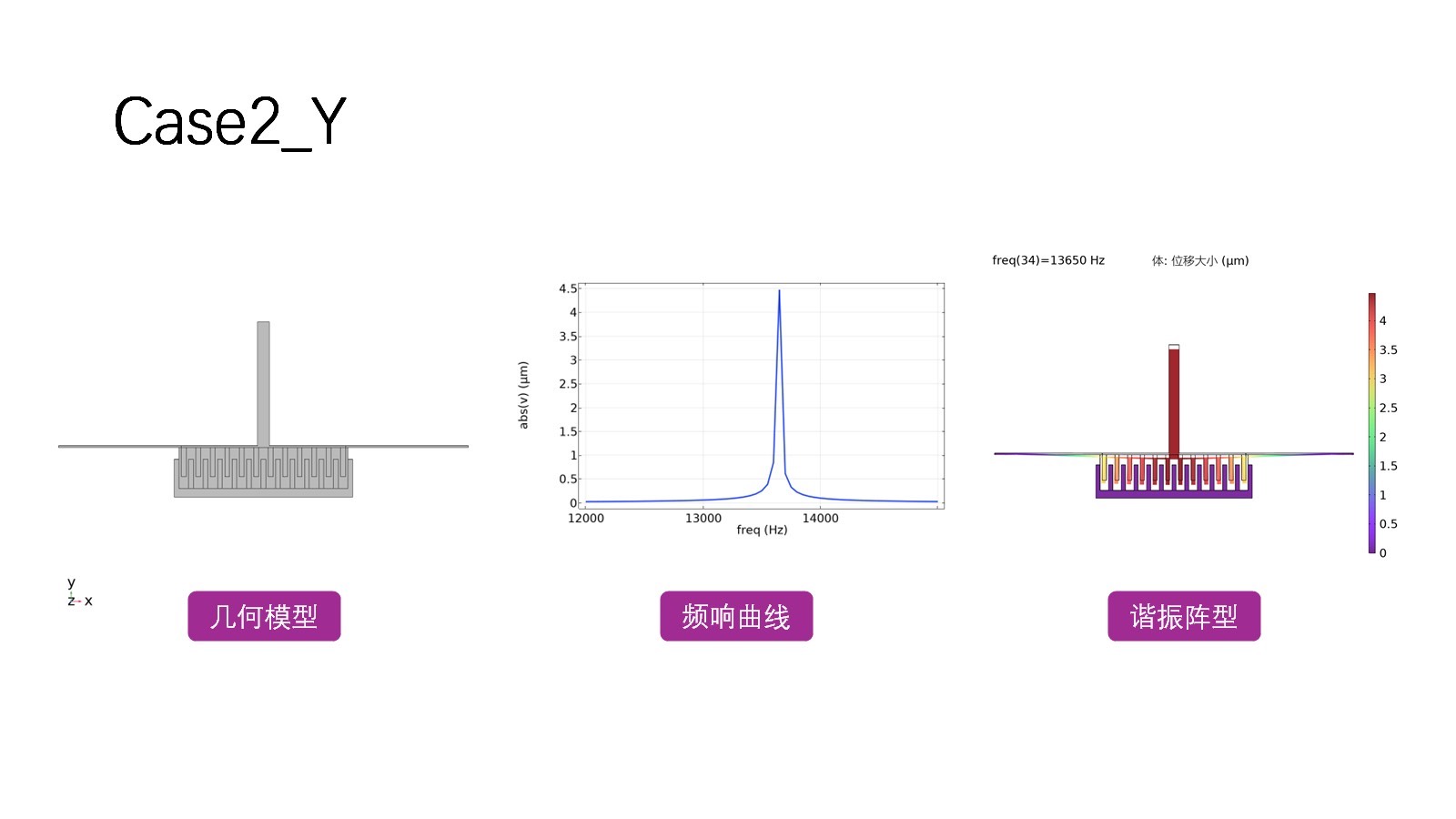Click the xyz axis orientation indicator
This screenshot has width=1456, height=819.
[x=79, y=592]
